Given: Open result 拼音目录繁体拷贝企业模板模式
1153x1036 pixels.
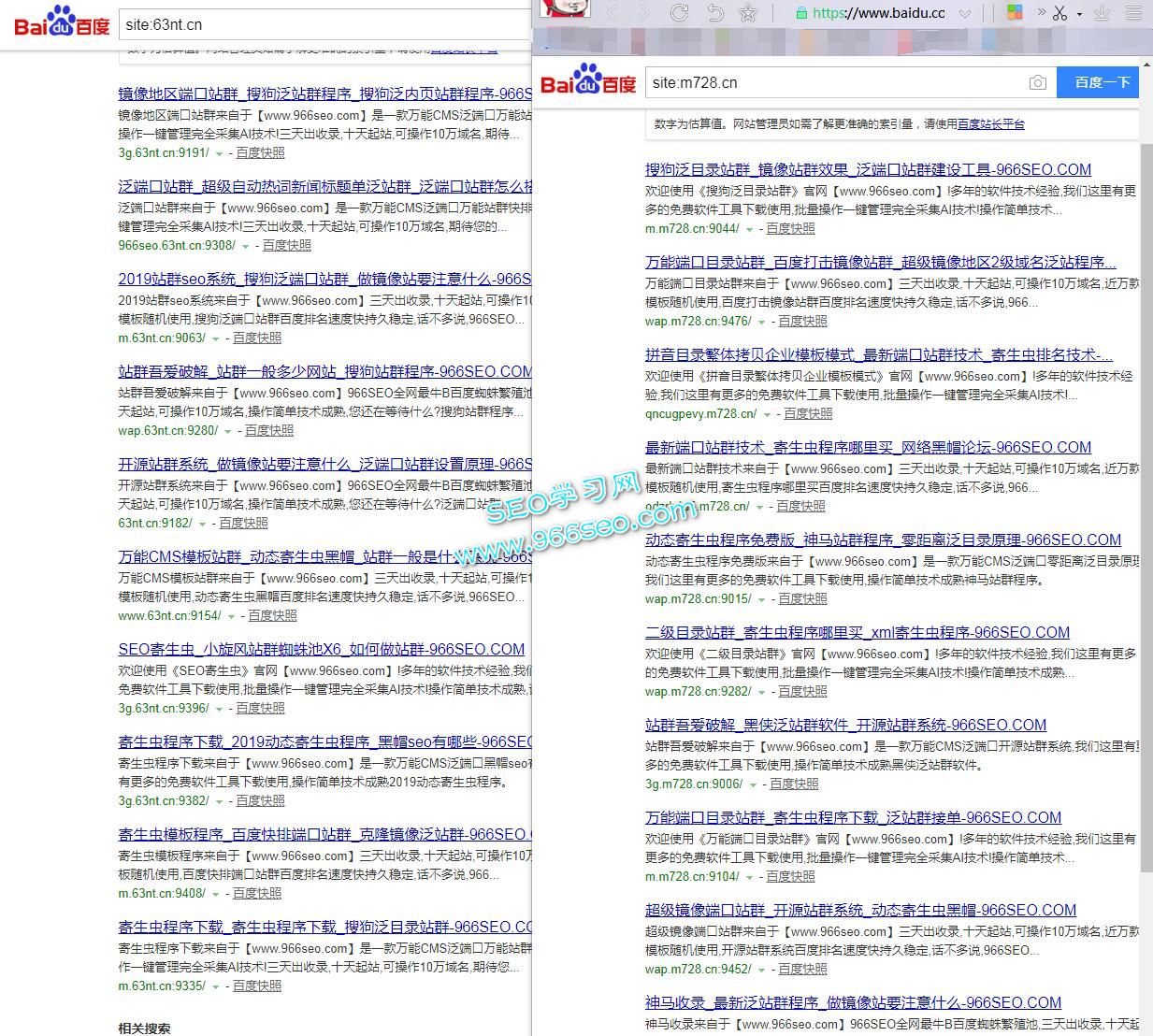Looking at the screenshot, I should click(x=878, y=354).
